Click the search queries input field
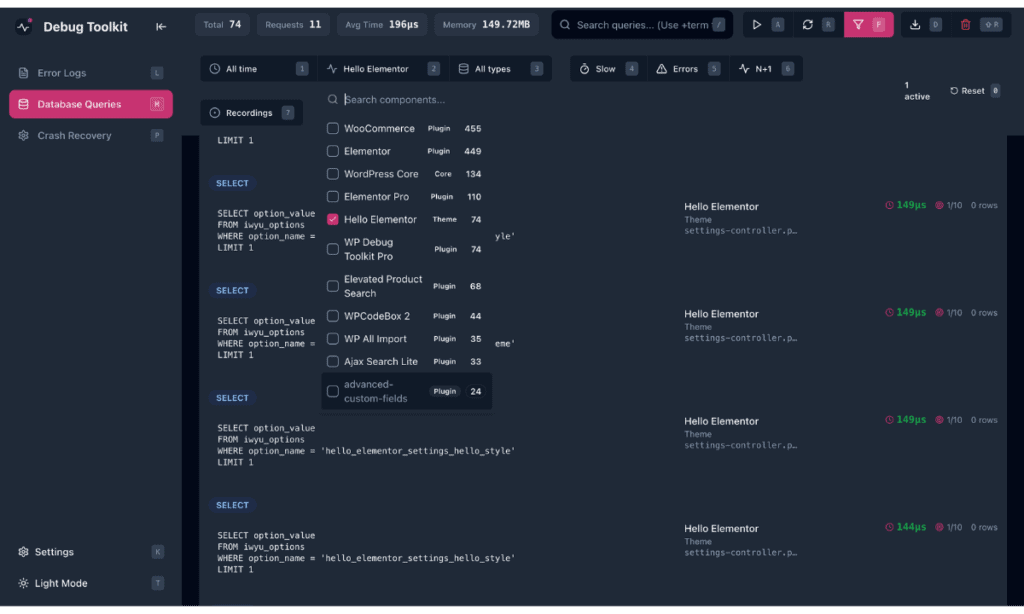The image size is (1024, 614). 641,25
